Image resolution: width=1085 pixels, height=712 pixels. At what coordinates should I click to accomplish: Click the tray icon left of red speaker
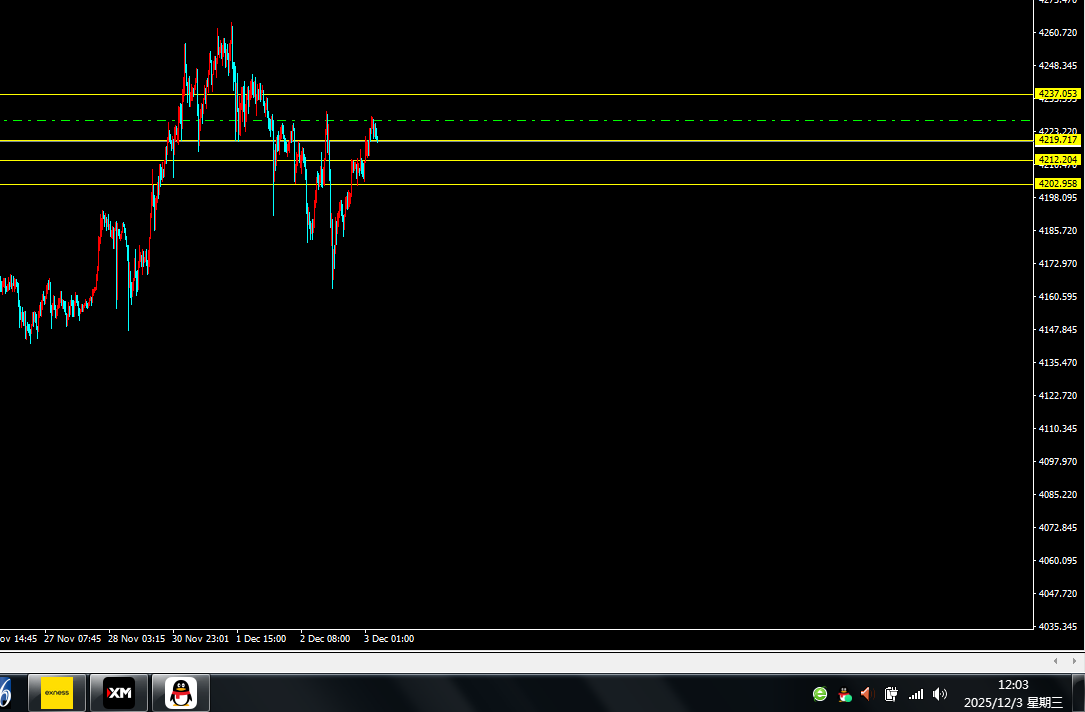click(x=844, y=694)
